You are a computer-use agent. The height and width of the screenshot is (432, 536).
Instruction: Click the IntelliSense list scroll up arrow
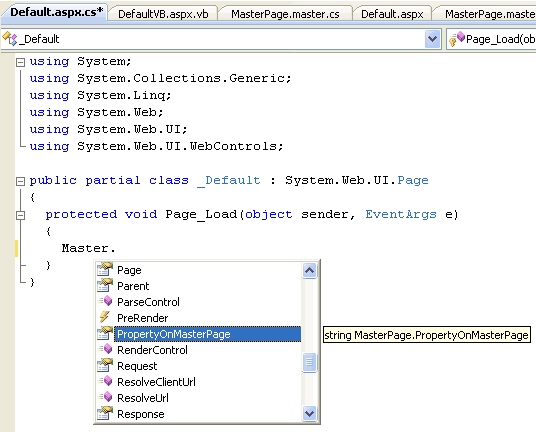tap(309, 271)
